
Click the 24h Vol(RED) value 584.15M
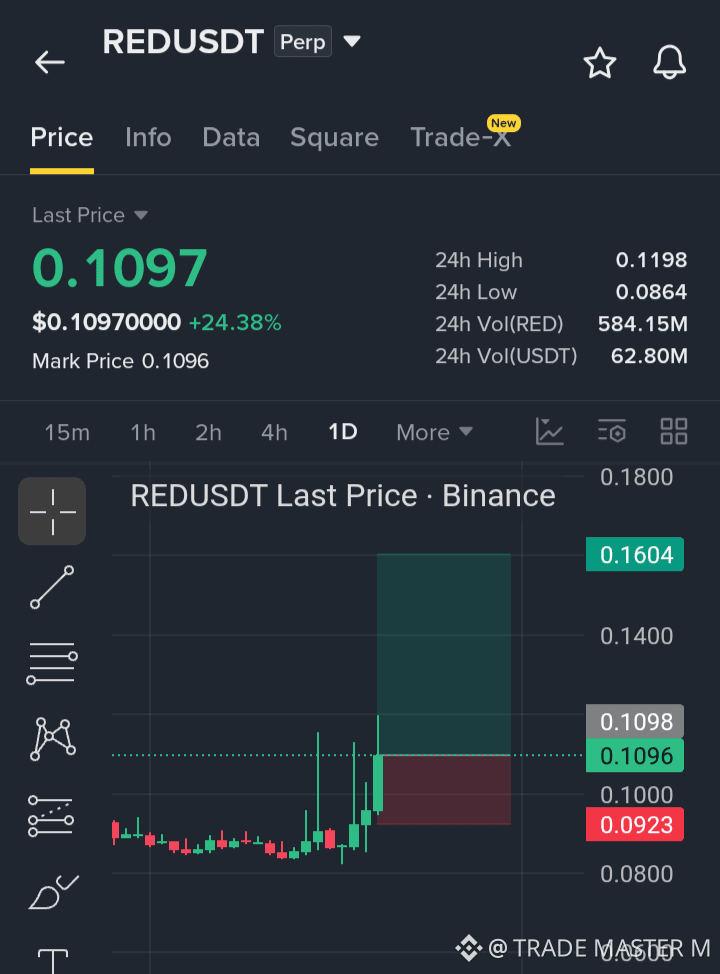click(x=642, y=324)
